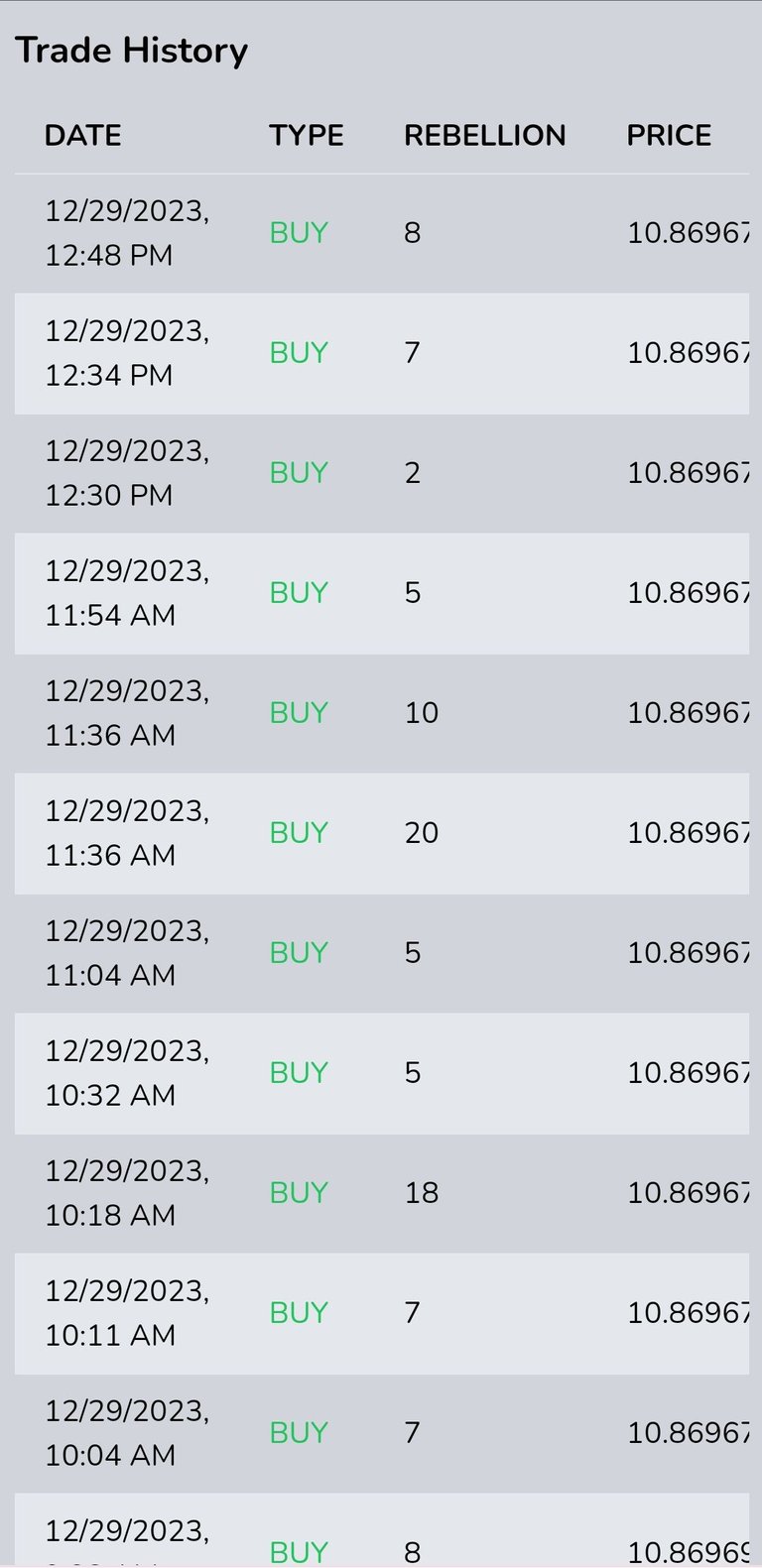Viewport: 762px width, 1568px height.
Task: Open the 10:32 AM trade entry
Action: click(382, 1073)
